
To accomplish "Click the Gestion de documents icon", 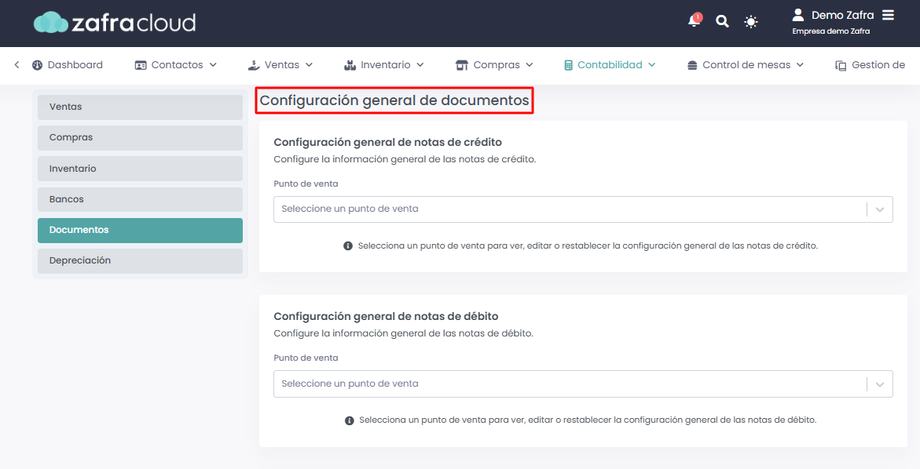I will click(x=841, y=65).
